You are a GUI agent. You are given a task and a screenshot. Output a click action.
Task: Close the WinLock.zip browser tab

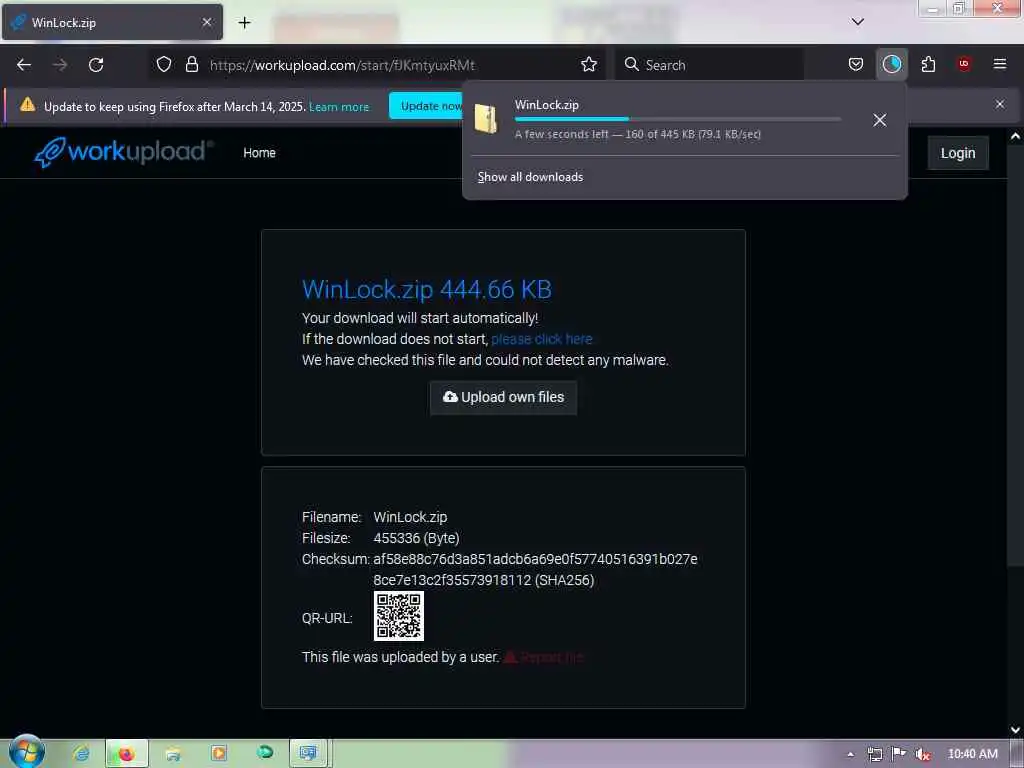206,22
